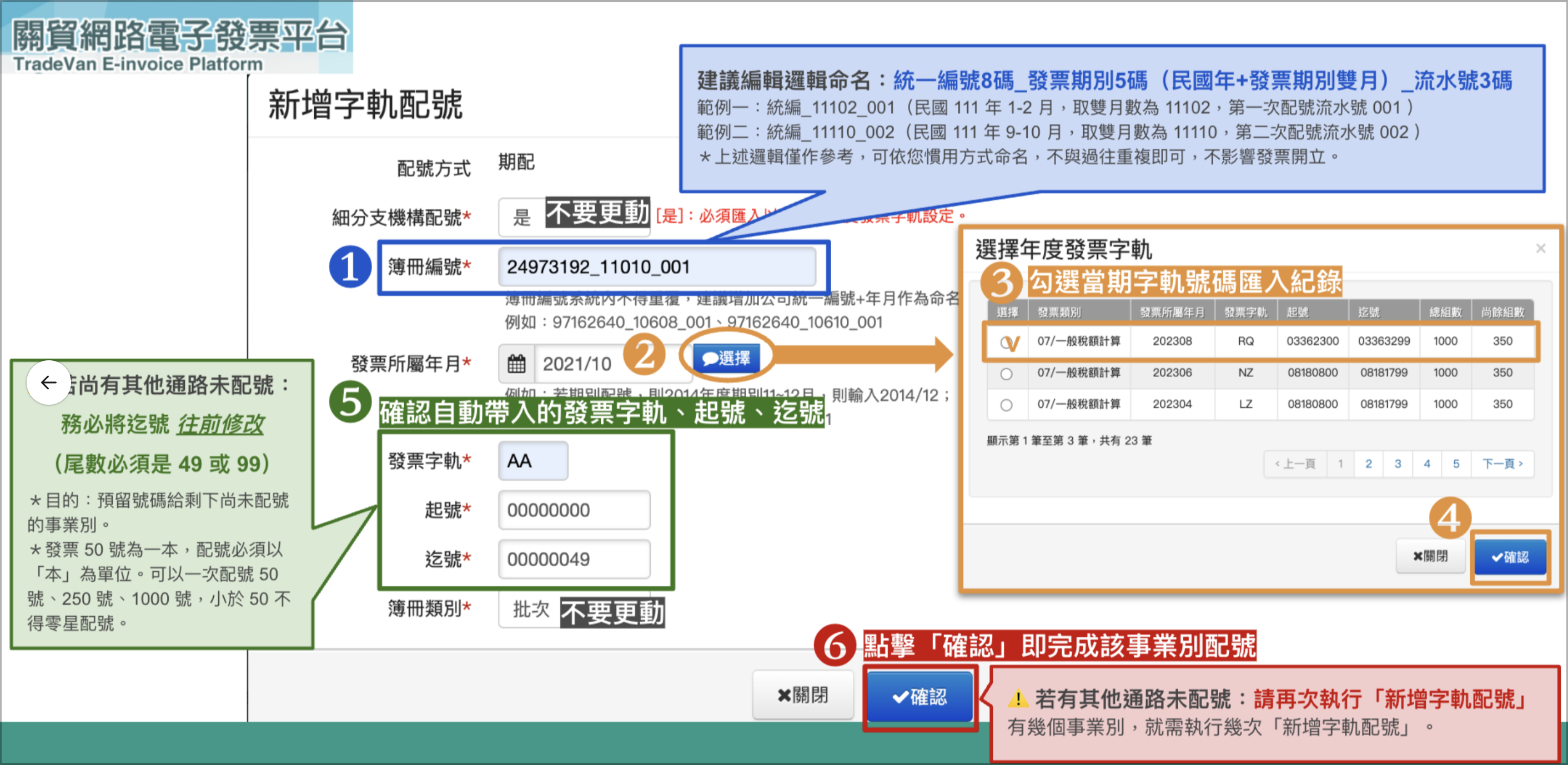Click cell 202304 in the LZ row

(x=1172, y=404)
